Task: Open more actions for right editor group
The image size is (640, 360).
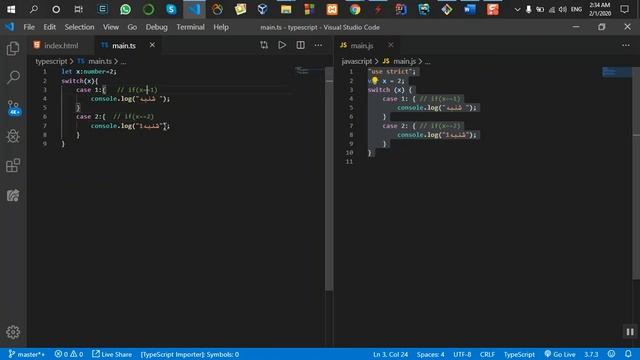Action: coord(626,45)
